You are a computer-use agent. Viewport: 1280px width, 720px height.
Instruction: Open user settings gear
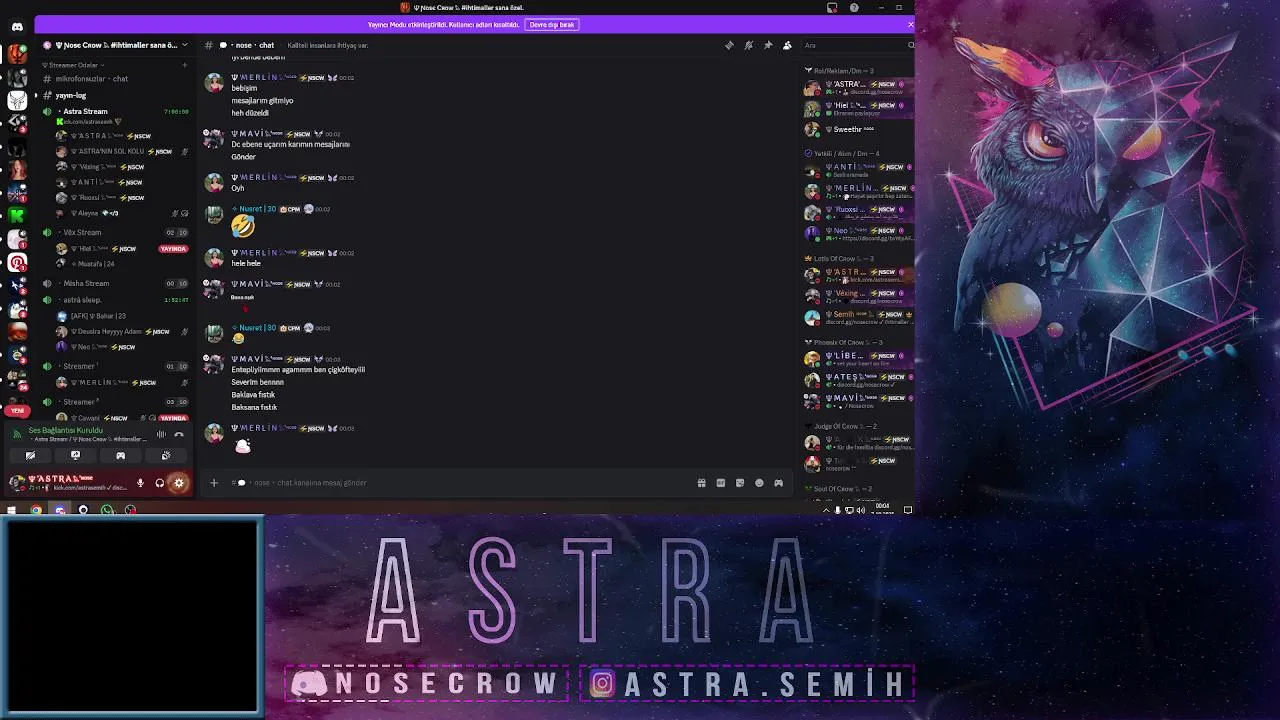(x=179, y=483)
